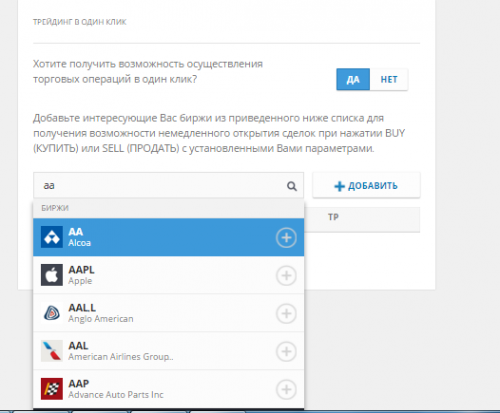Screen dimensions: 500x413
Task: Pick AAL American Airlines Group from list
Action: tap(168, 351)
